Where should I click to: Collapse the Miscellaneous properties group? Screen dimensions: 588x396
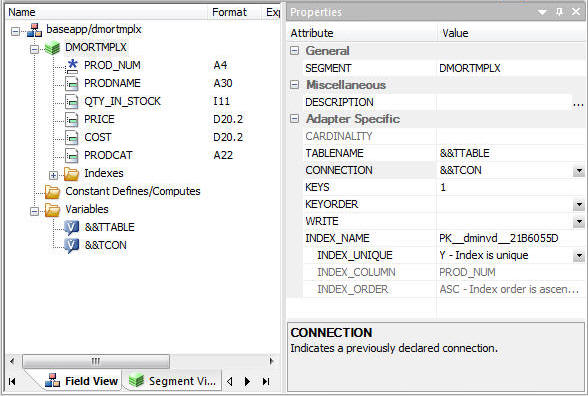tap(295, 85)
